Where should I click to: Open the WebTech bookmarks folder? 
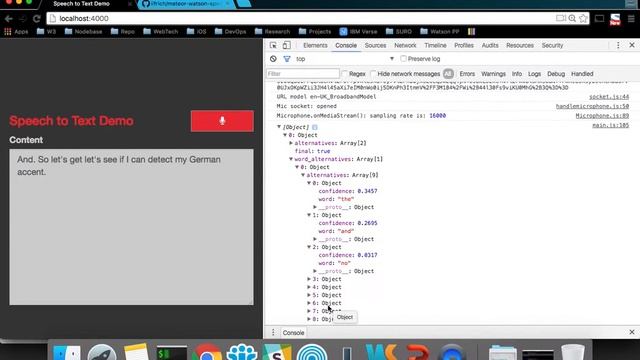tap(161, 31)
